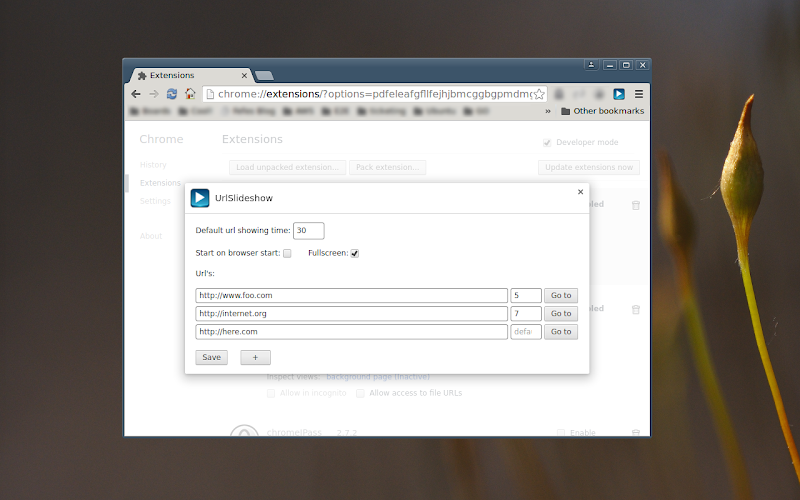Toggle Allow access to file URLs checkbox
The image size is (800, 500).
coord(360,393)
